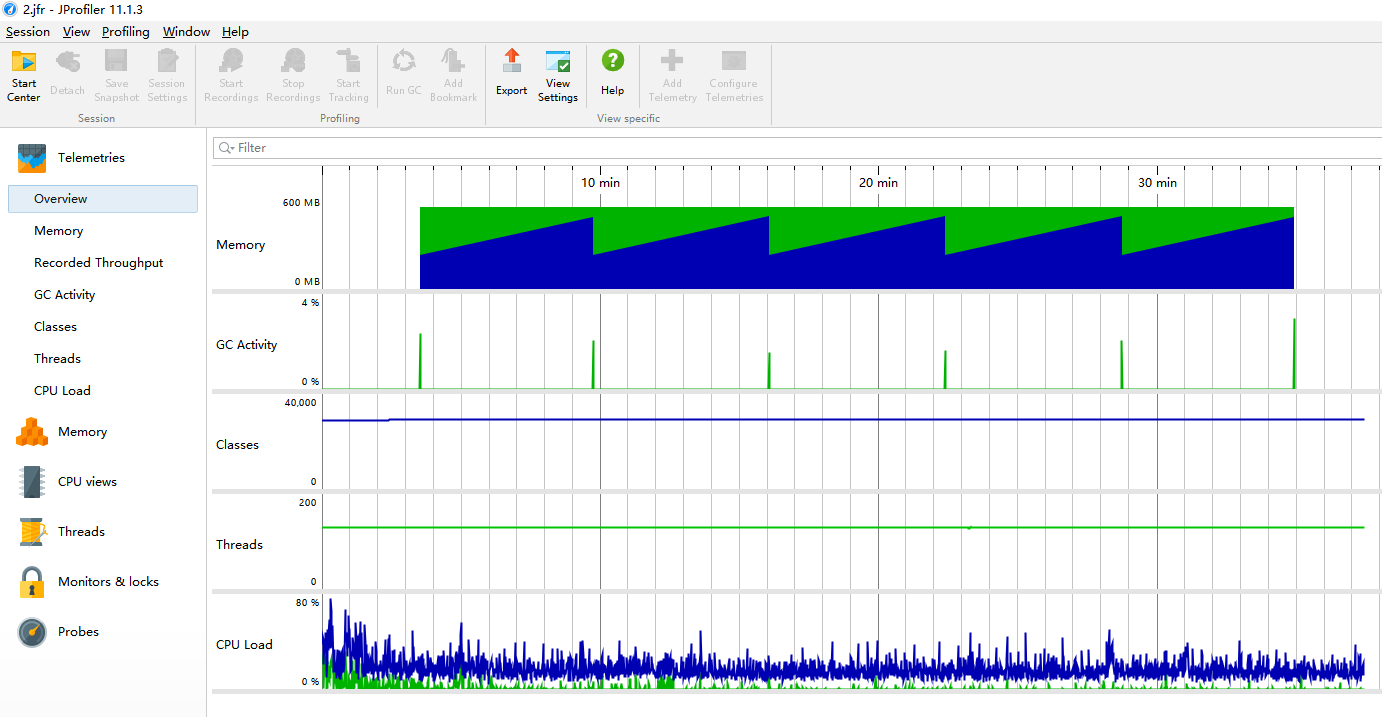Select GC Activity in the sidebar list
1382x717 pixels.
point(64,295)
